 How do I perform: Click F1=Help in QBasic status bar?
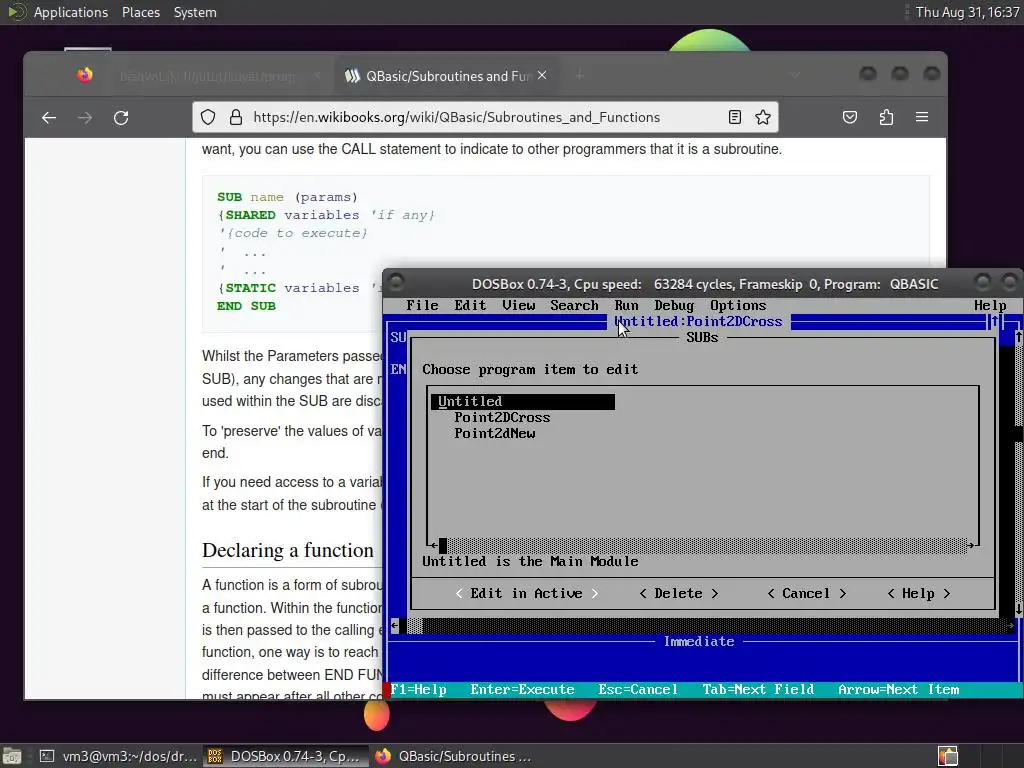(419, 690)
